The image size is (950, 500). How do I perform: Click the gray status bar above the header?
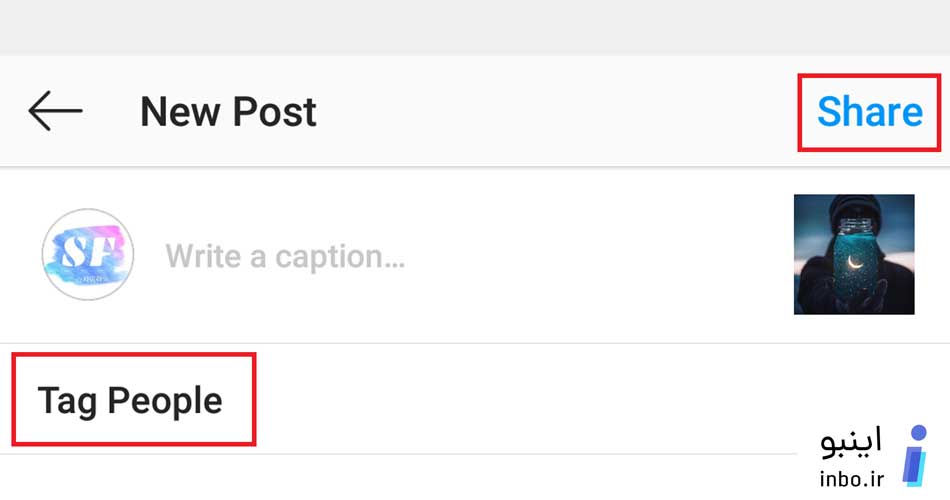[475, 27]
